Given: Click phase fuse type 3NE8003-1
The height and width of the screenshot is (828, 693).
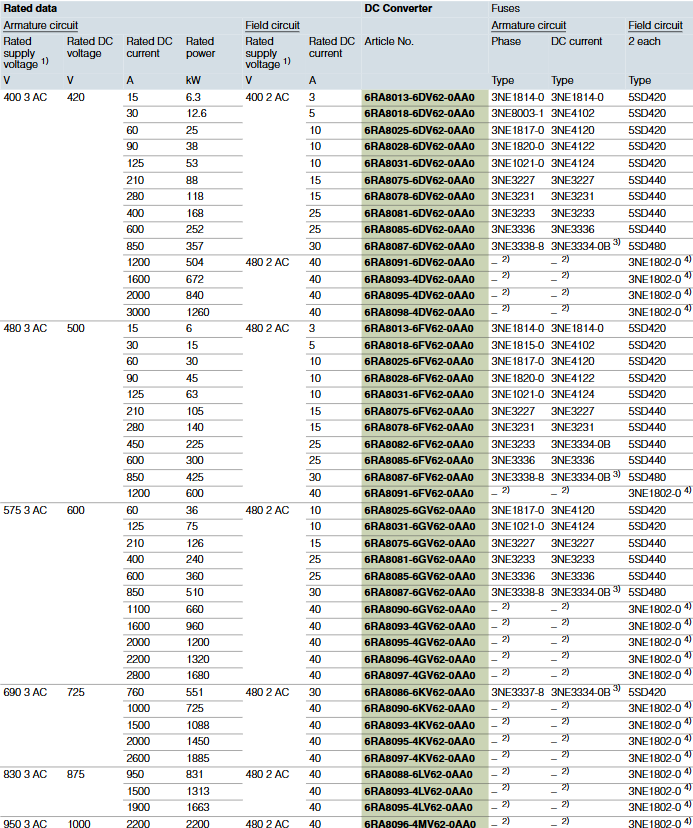Looking at the screenshot, I should pos(518,114).
